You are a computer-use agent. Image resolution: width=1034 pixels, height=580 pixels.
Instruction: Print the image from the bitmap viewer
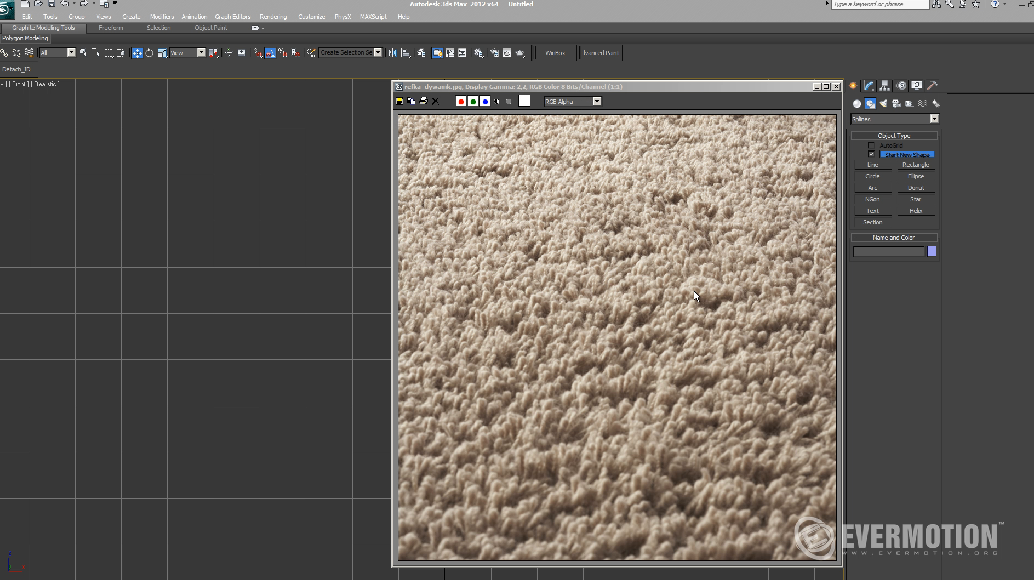[423, 102]
